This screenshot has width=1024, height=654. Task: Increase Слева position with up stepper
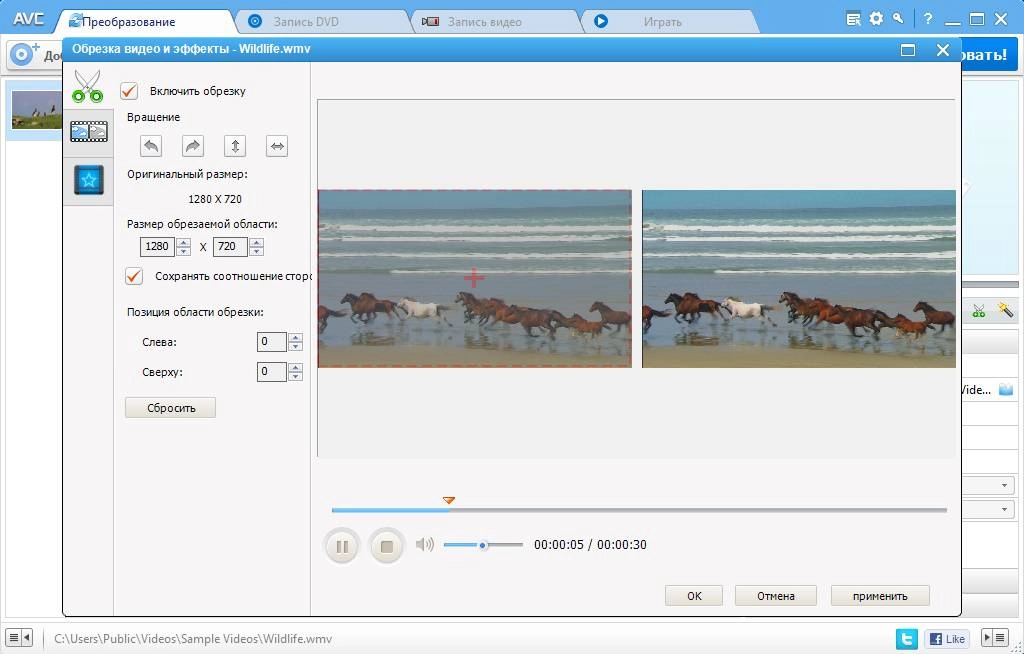296,338
